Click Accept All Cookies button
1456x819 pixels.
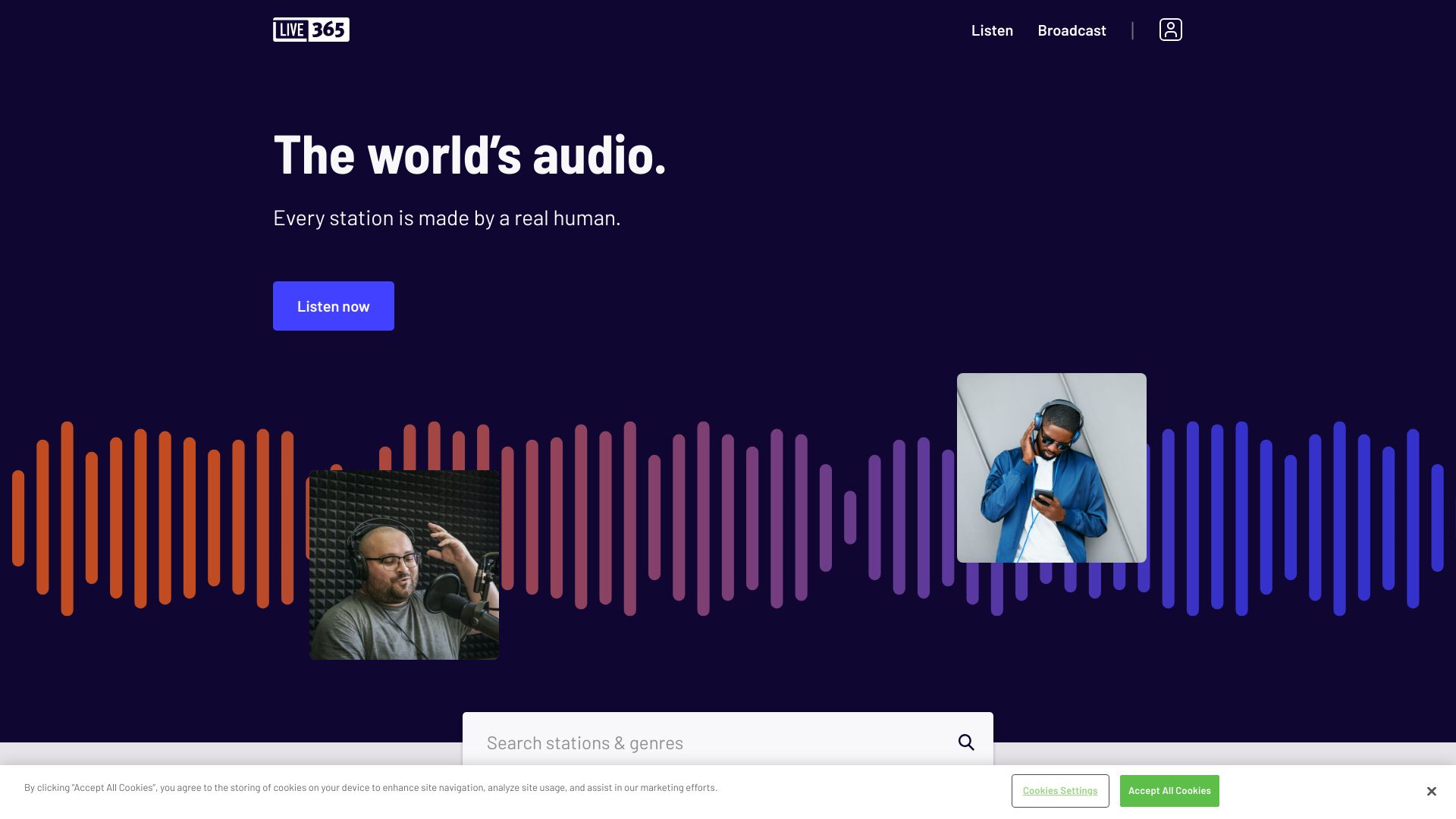[x=1169, y=791]
